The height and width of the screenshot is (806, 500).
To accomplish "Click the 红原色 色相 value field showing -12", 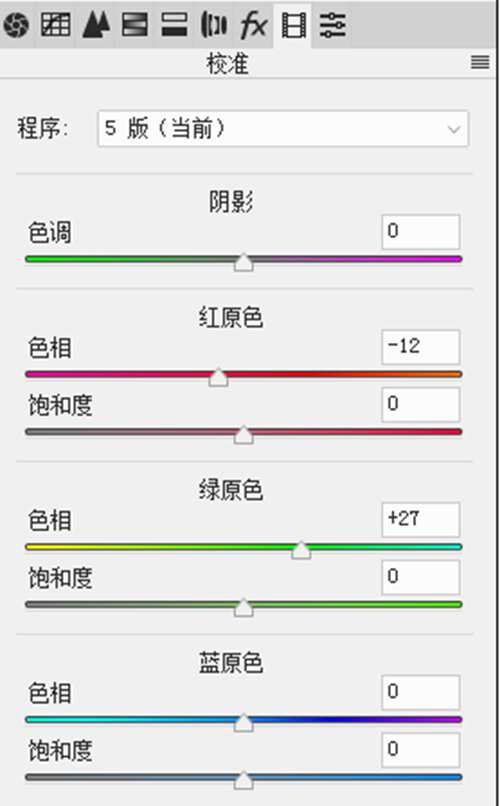I will click(x=420, y=347).
